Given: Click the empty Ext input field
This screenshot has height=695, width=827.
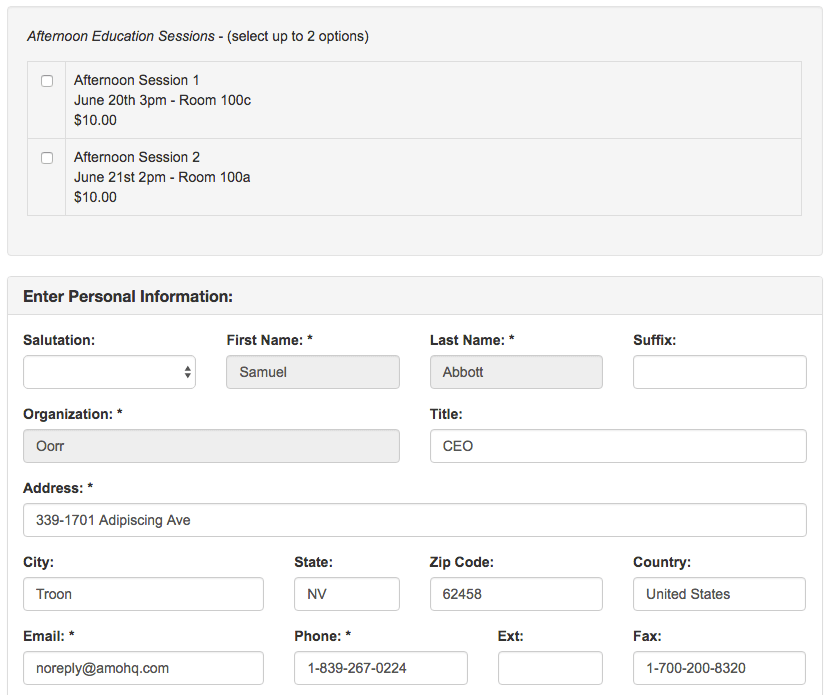Looking at the screenshot, I should [x=550, y=668].
